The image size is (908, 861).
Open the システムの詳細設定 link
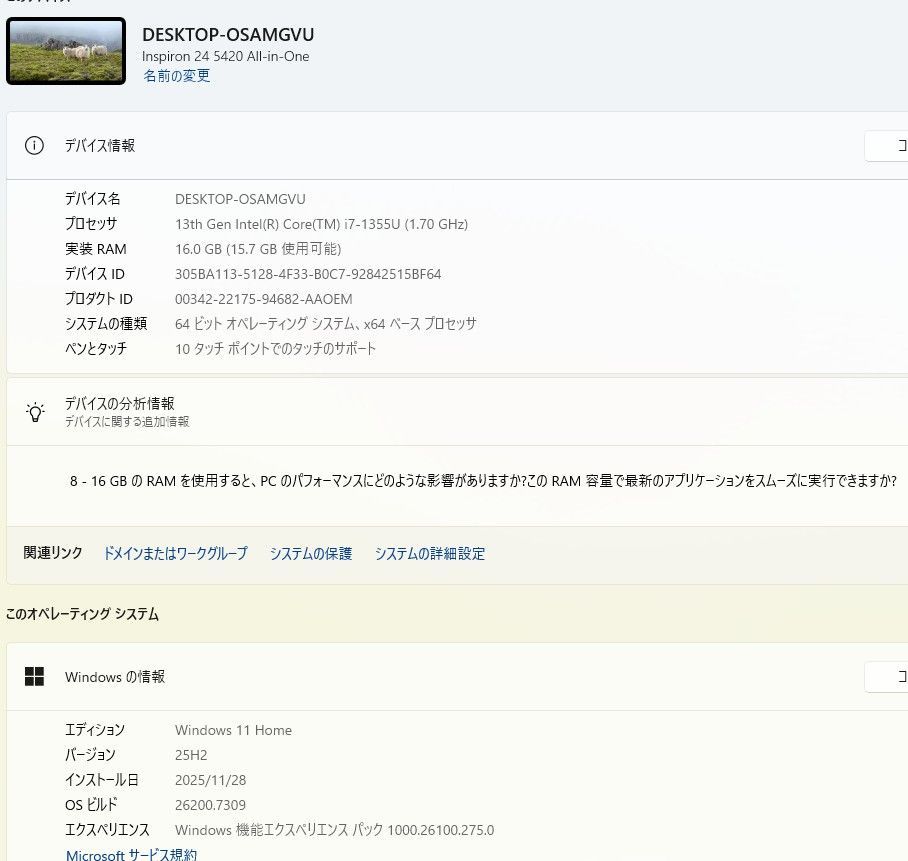tap(430, 554)
